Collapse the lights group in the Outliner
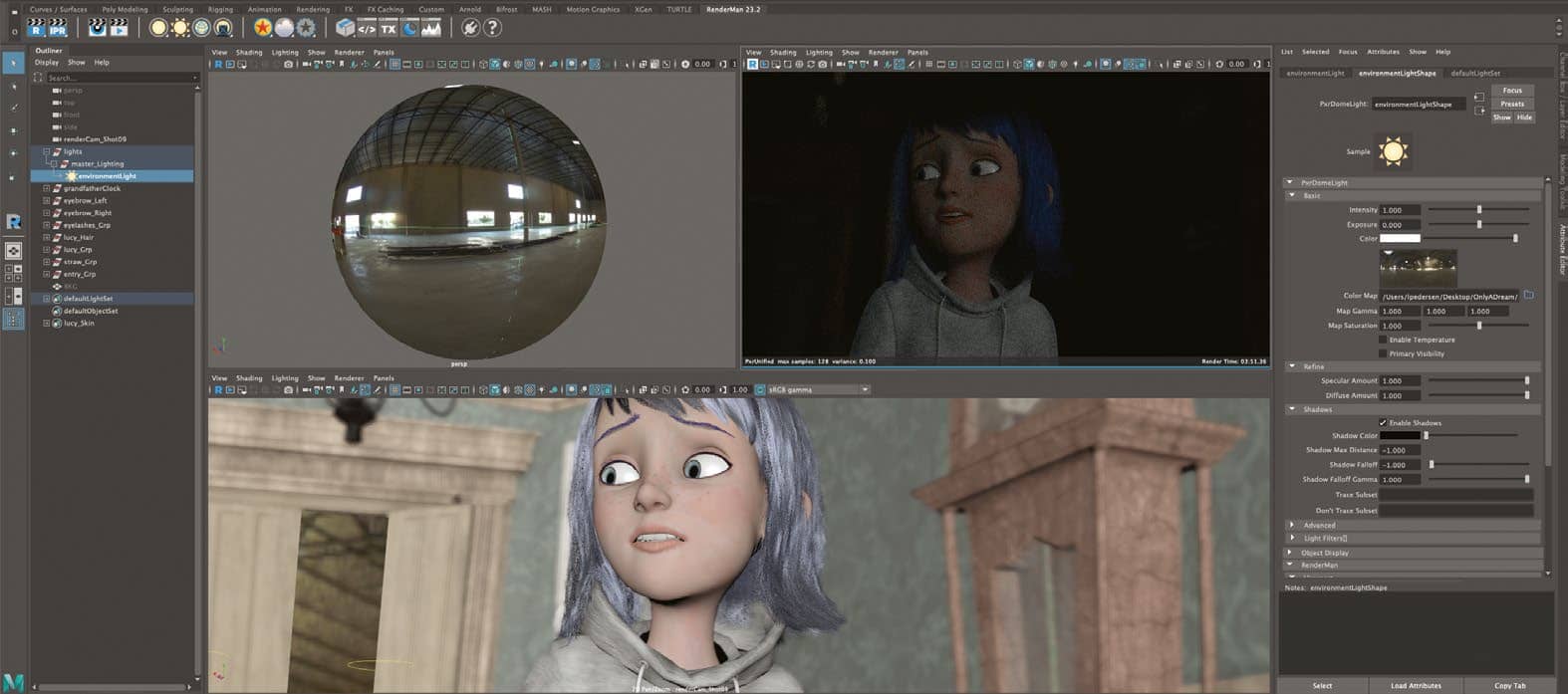The width and height of the screenshot is (1568, 694). [46, 151]
